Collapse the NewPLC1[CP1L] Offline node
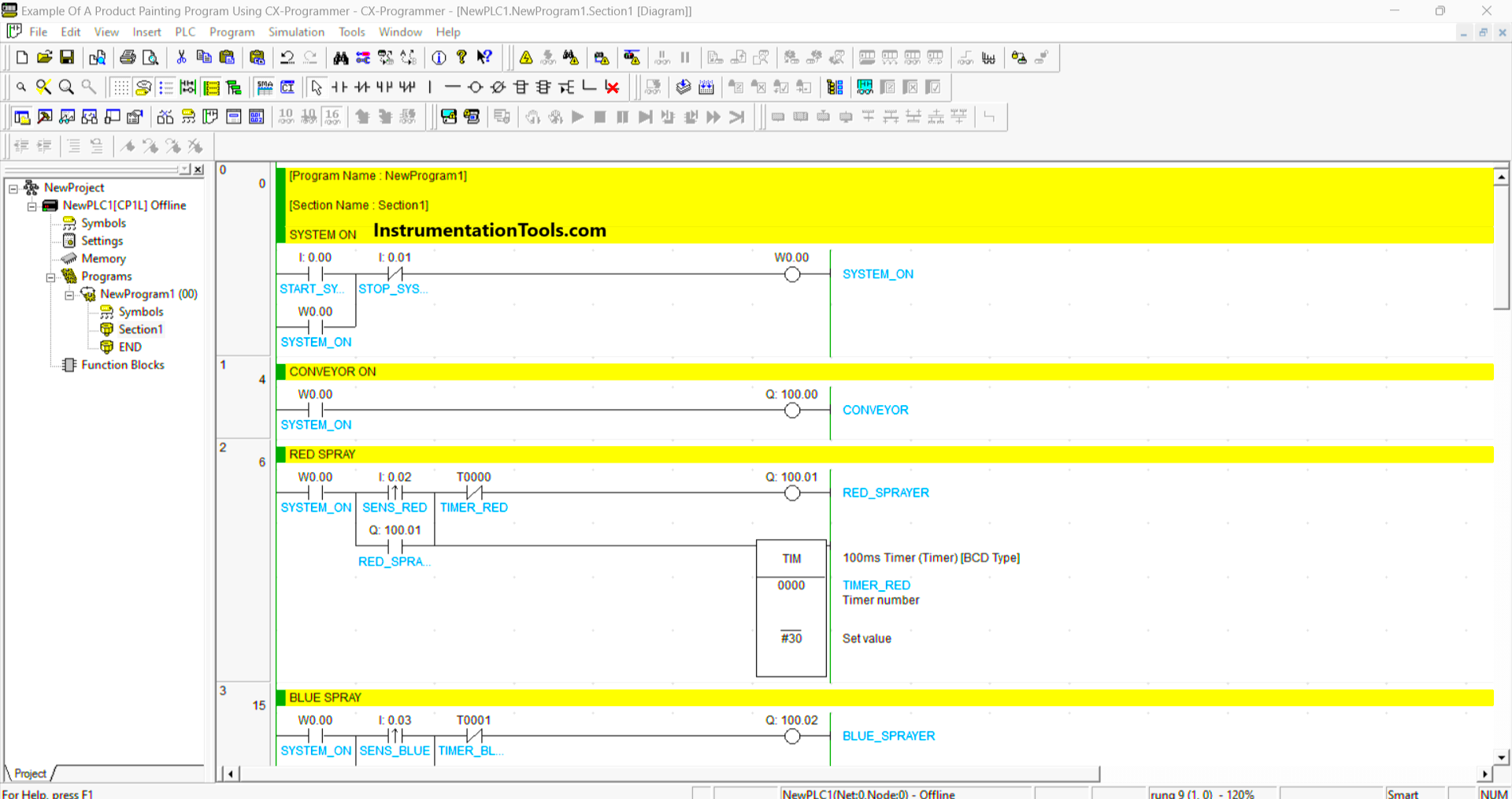1512x799 pixels. (31, 205)
